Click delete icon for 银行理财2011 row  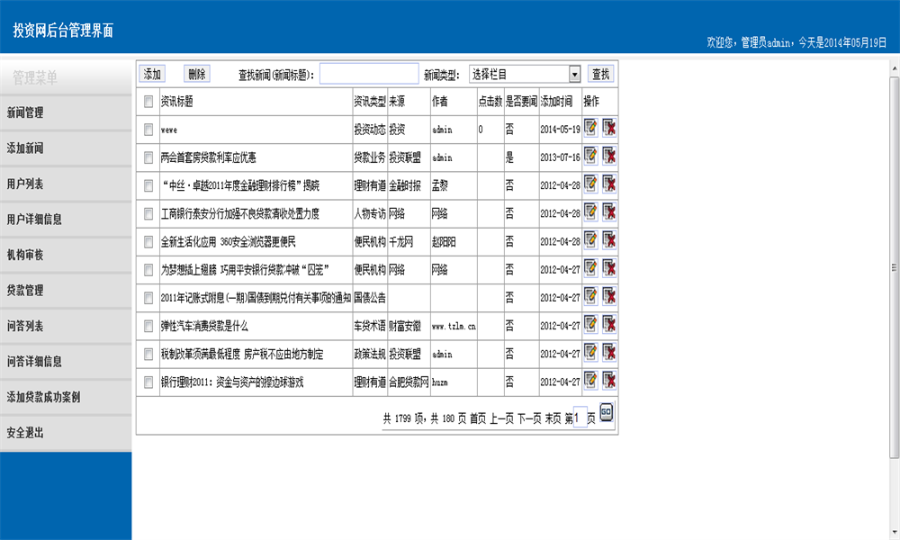coord(609,380)
